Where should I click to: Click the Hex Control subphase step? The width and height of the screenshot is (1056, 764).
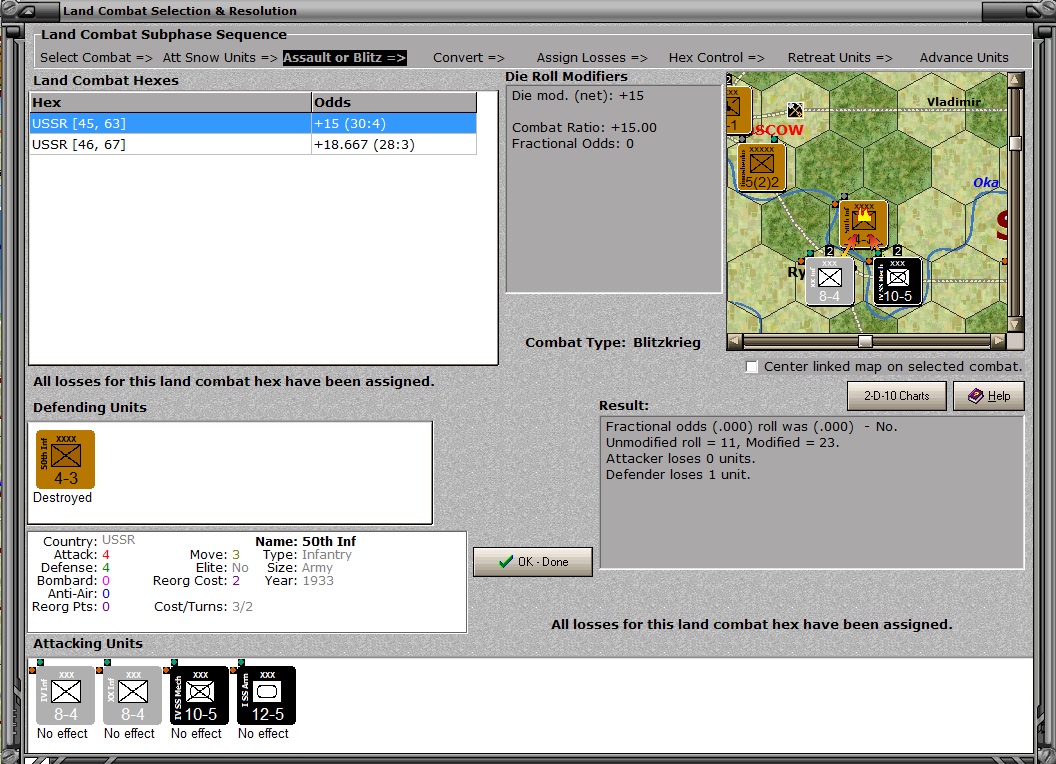click(x=717, y=58)
